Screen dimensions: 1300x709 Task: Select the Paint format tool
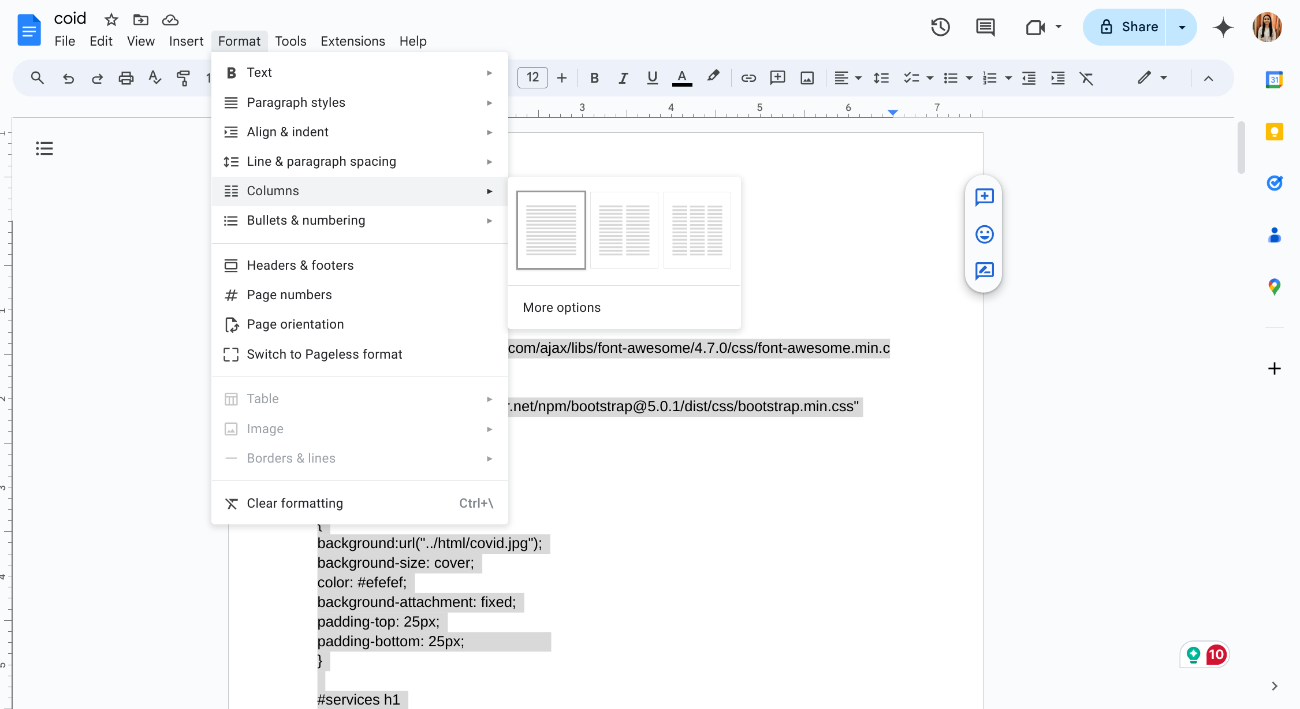click(x=184, y=77)
